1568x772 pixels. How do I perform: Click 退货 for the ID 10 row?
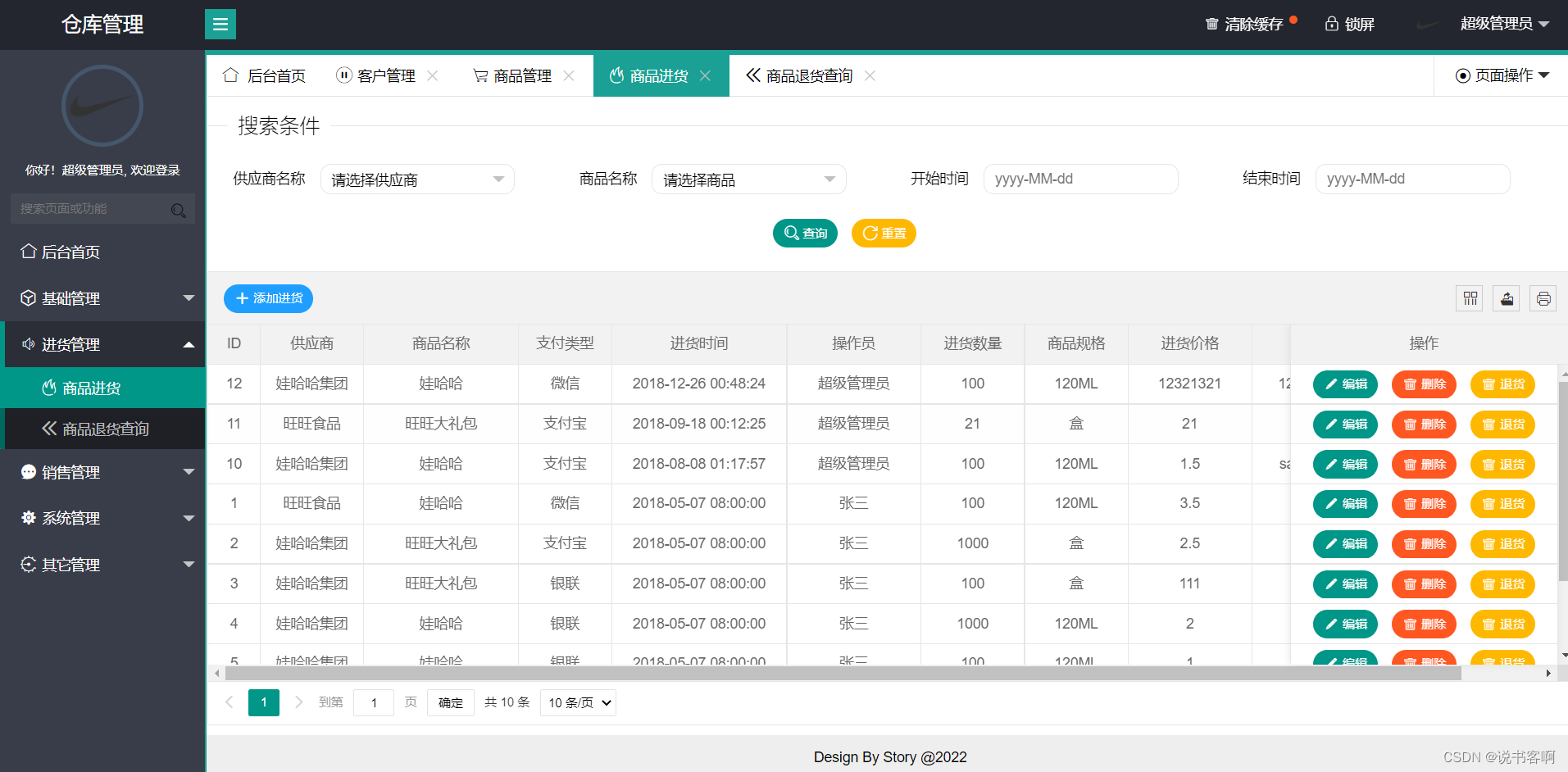click(1502, 464)
